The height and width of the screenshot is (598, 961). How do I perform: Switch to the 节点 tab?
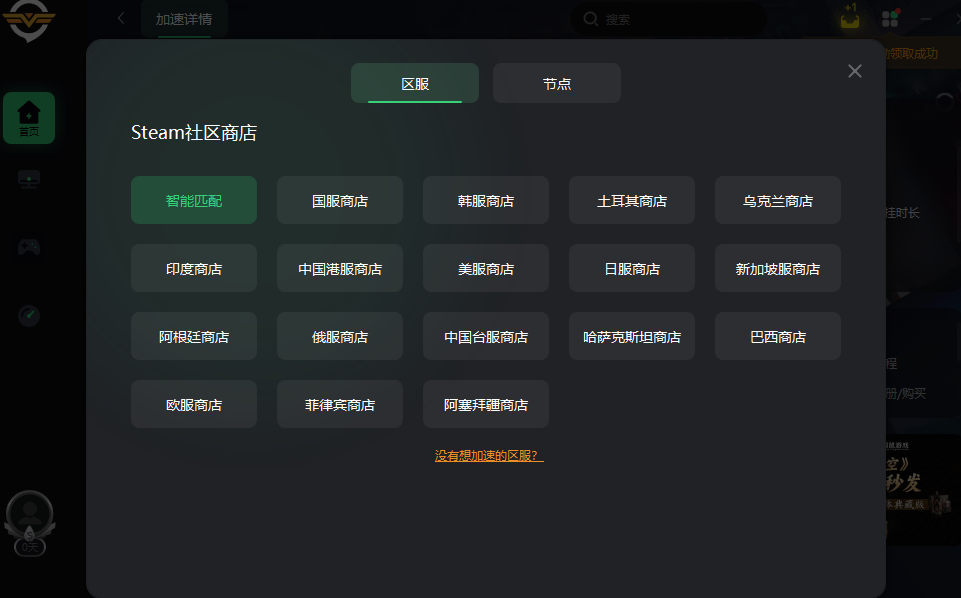click(x=556, y=83)
